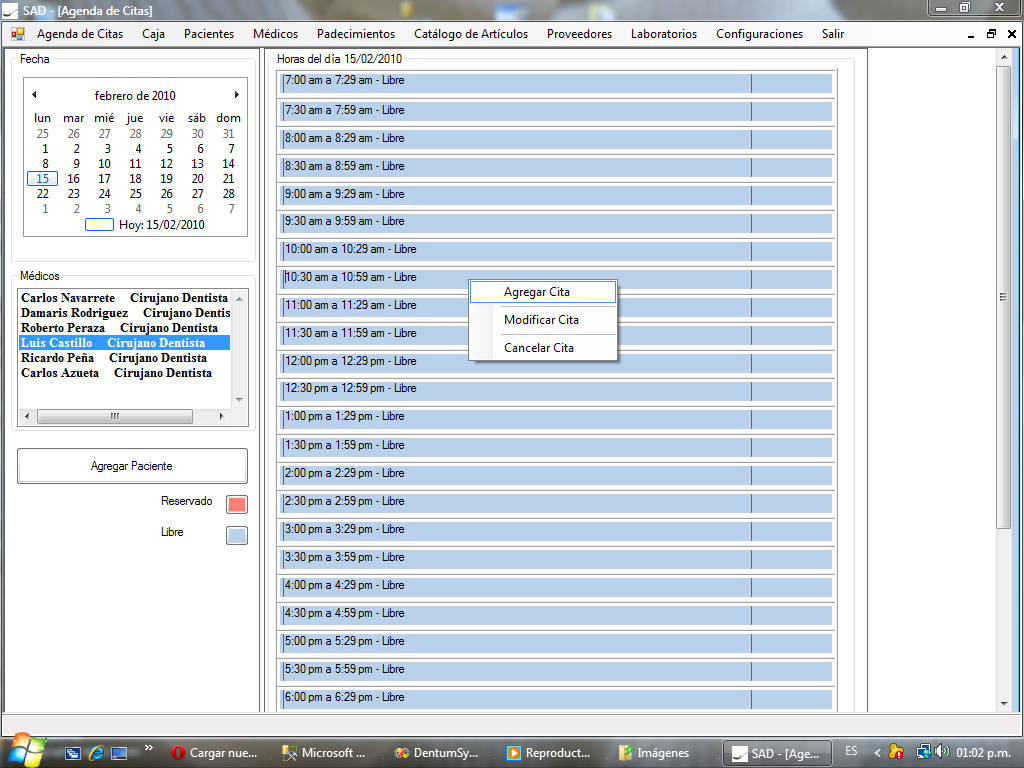Viewport: 1024px width, 768px height.
Task: Go to next month in calendar
Action: click(237, 95)
